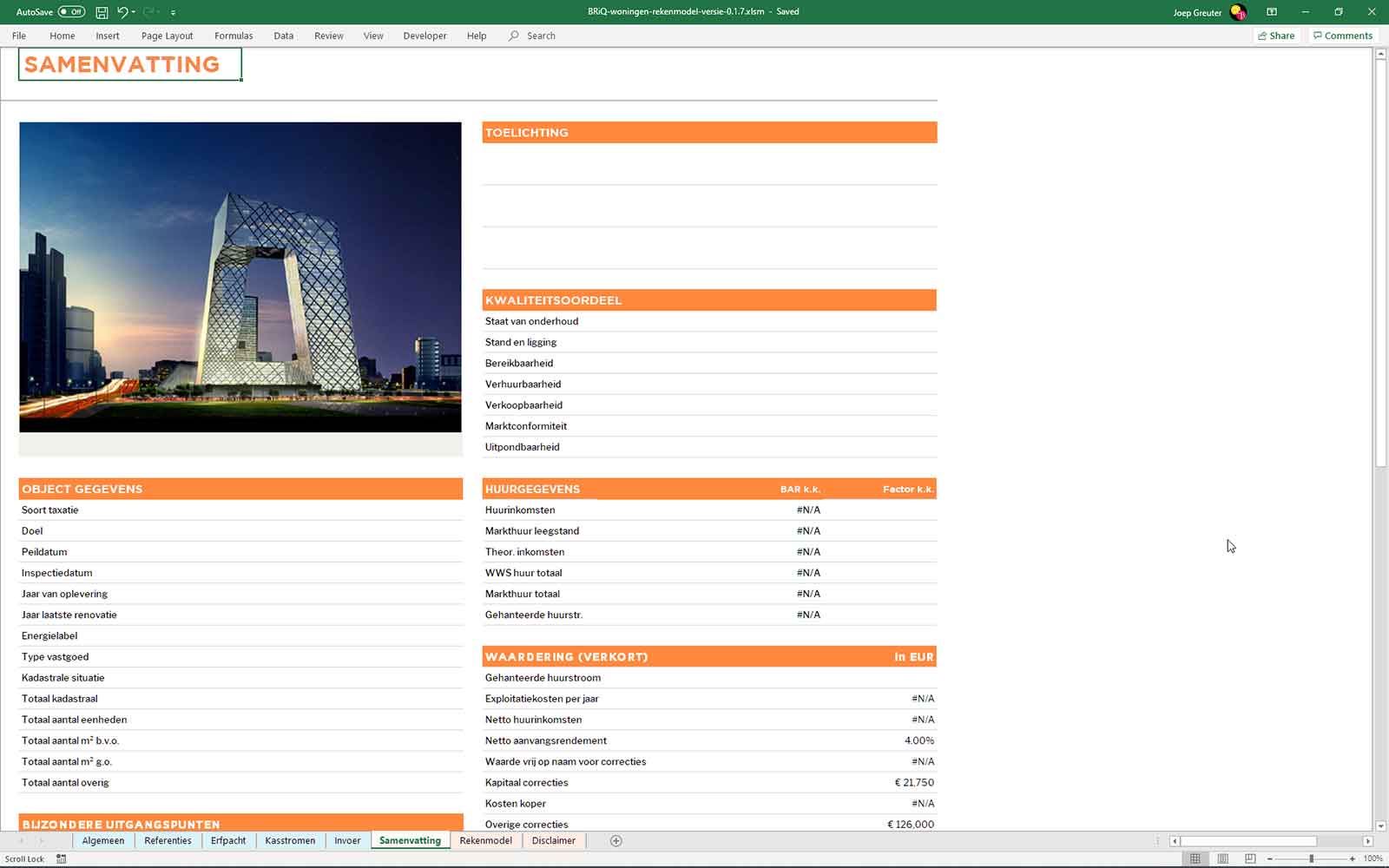The height and width of the screenshot is (868, 1389).
Task: Open the Kasstromen sheet tab
Action: pyautogui.click(x=290, y=841)
